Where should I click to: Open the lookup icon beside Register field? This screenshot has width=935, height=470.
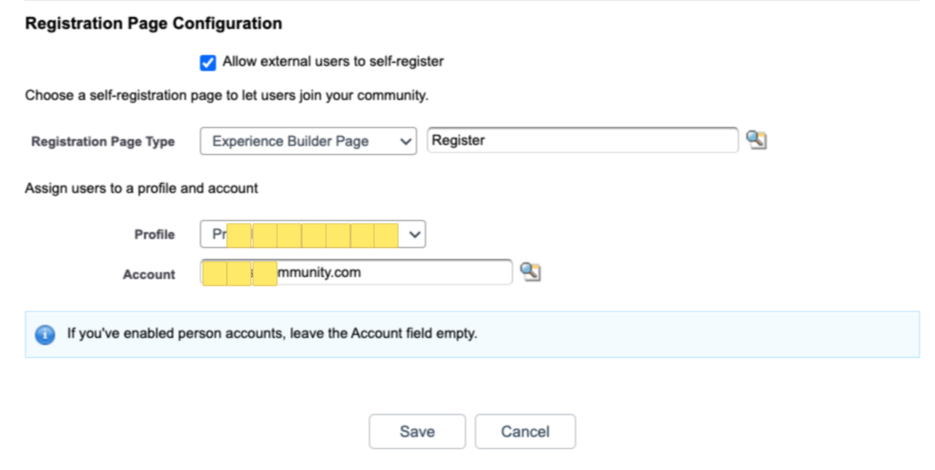point(756,141)
